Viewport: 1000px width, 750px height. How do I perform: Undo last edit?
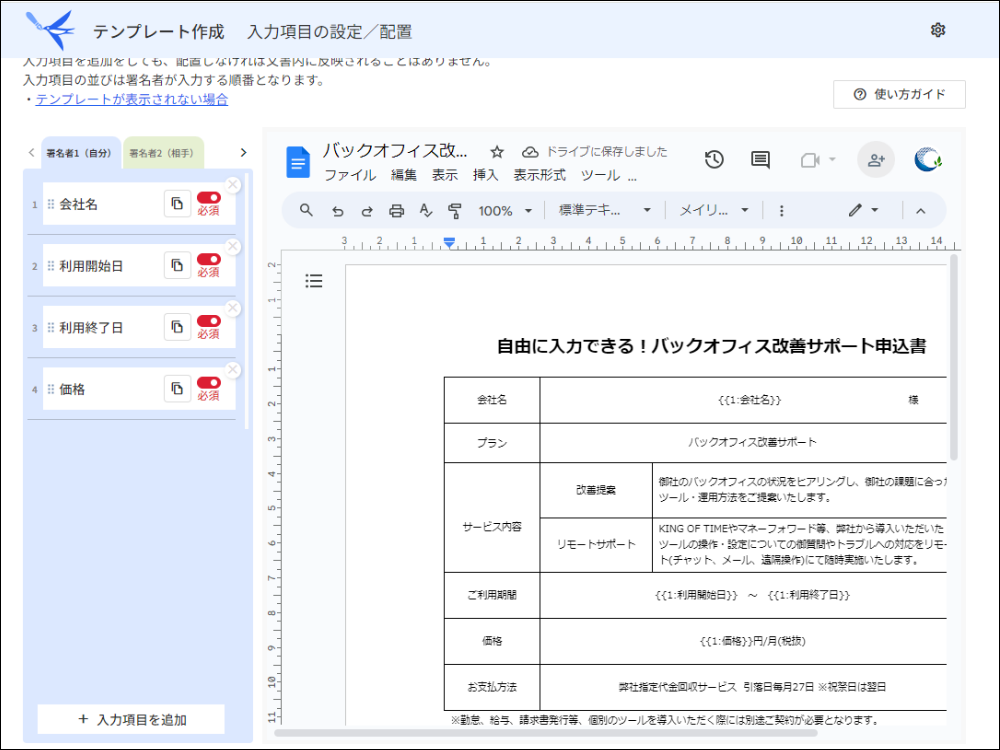(x=337, y=211)
